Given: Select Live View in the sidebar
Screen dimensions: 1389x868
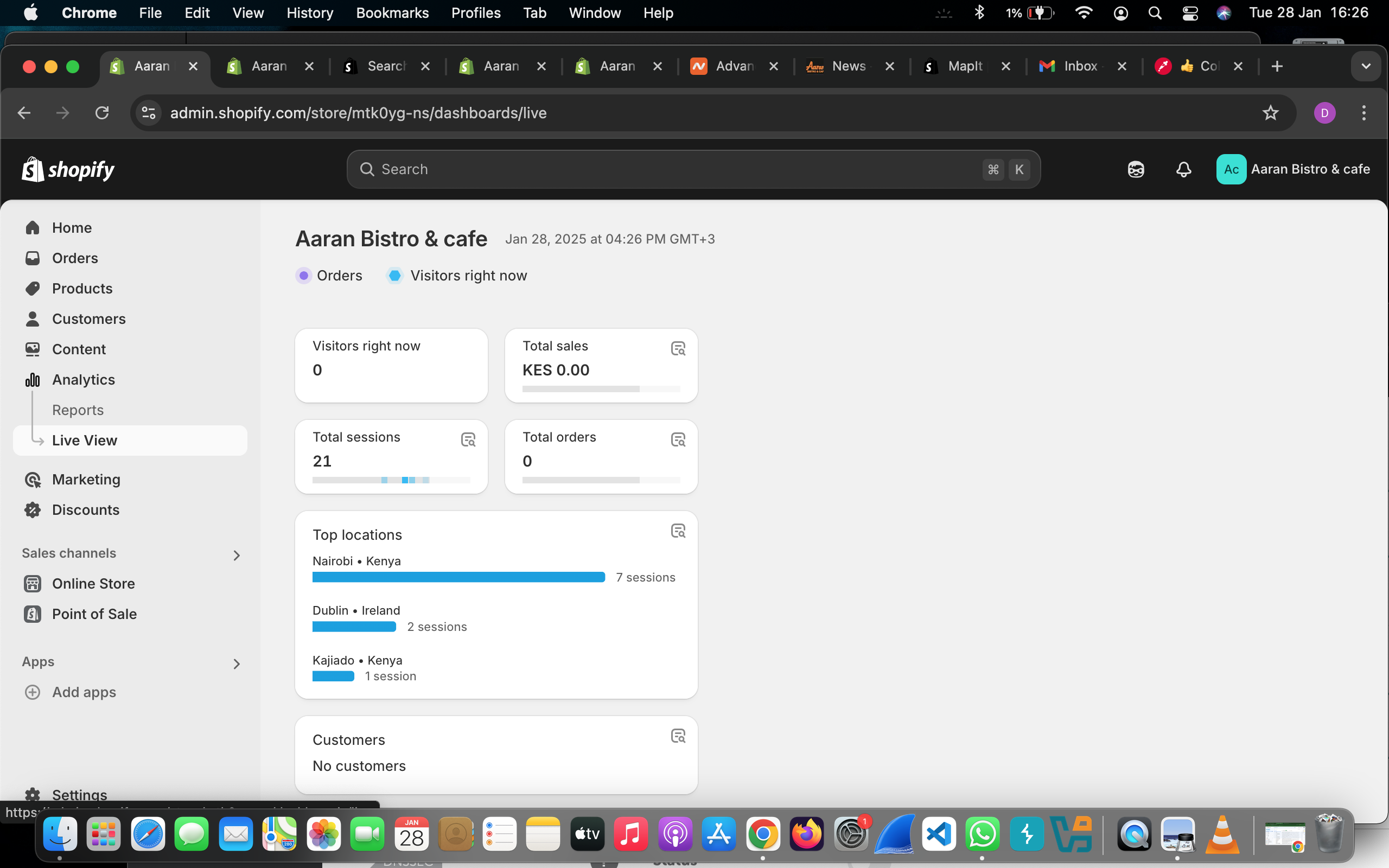Looking at the screenshot, I should pos(130,441).
